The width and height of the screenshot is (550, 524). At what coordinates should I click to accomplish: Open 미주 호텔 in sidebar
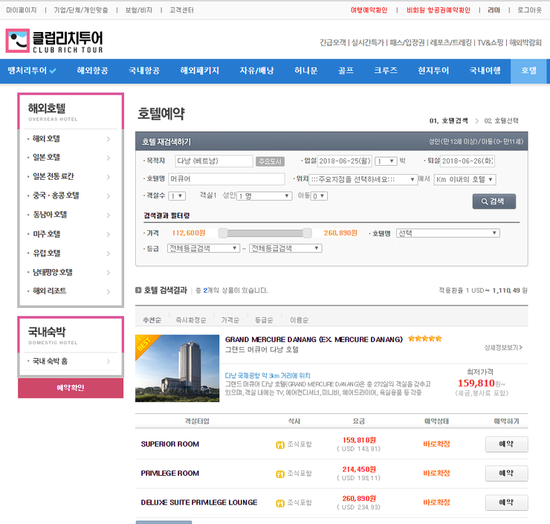coord(46,234)
